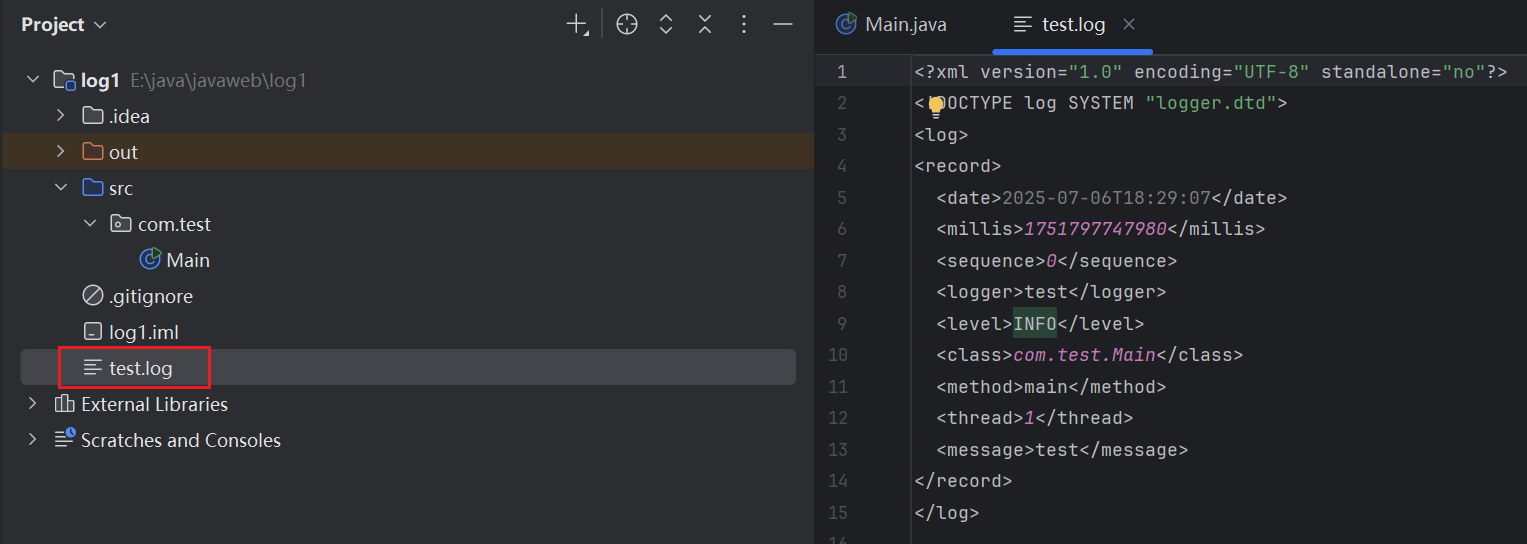
Task: Hide the Project tool window
Action: [783, 25]
